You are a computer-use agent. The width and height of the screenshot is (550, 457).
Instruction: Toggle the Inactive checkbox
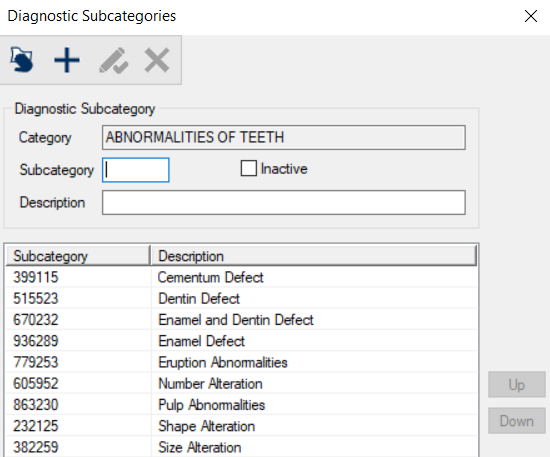point(249,168)
